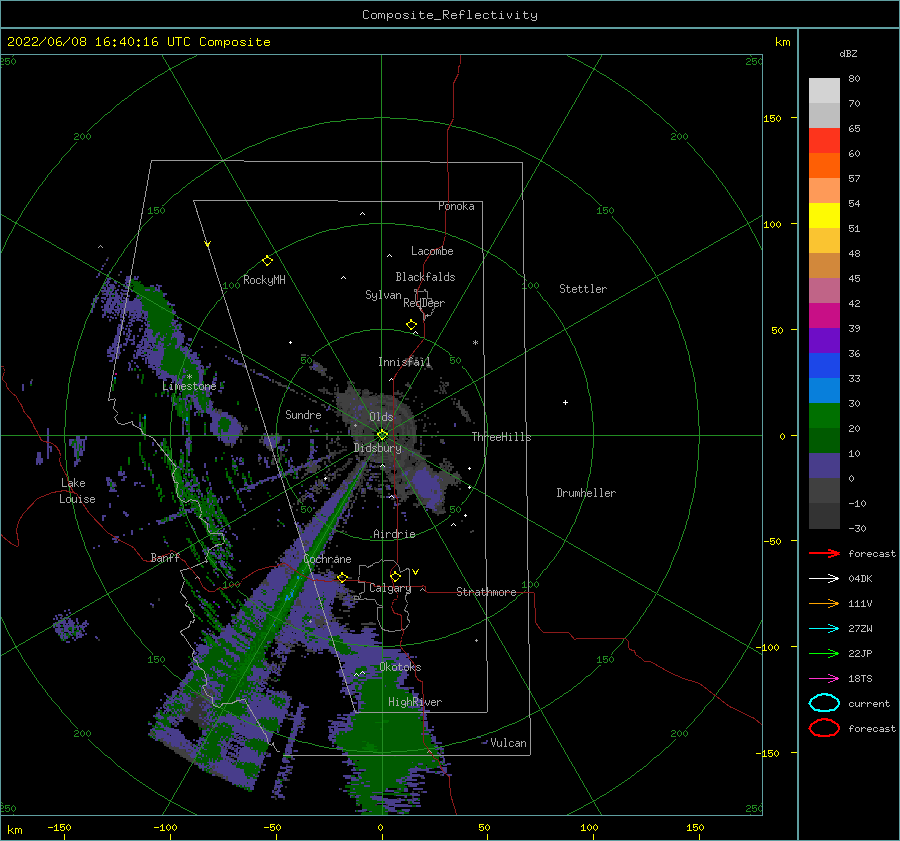
Task: Click the white 04DK arrow legend icon
Action: coord(824,579)
